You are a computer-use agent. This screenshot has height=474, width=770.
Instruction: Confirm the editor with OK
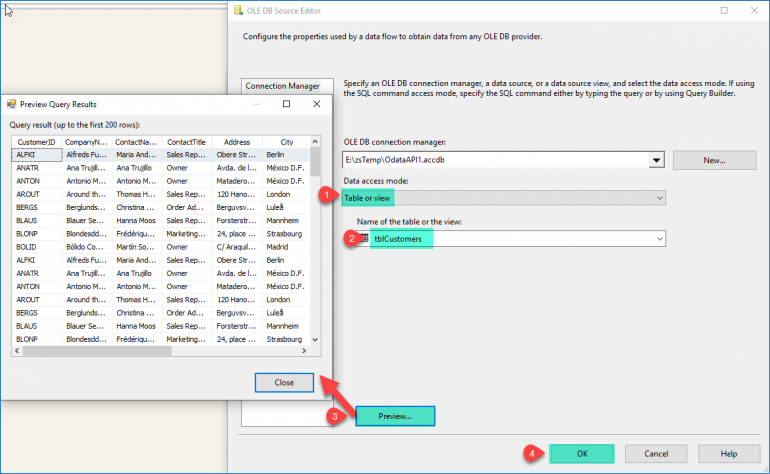tap(581, 453)
